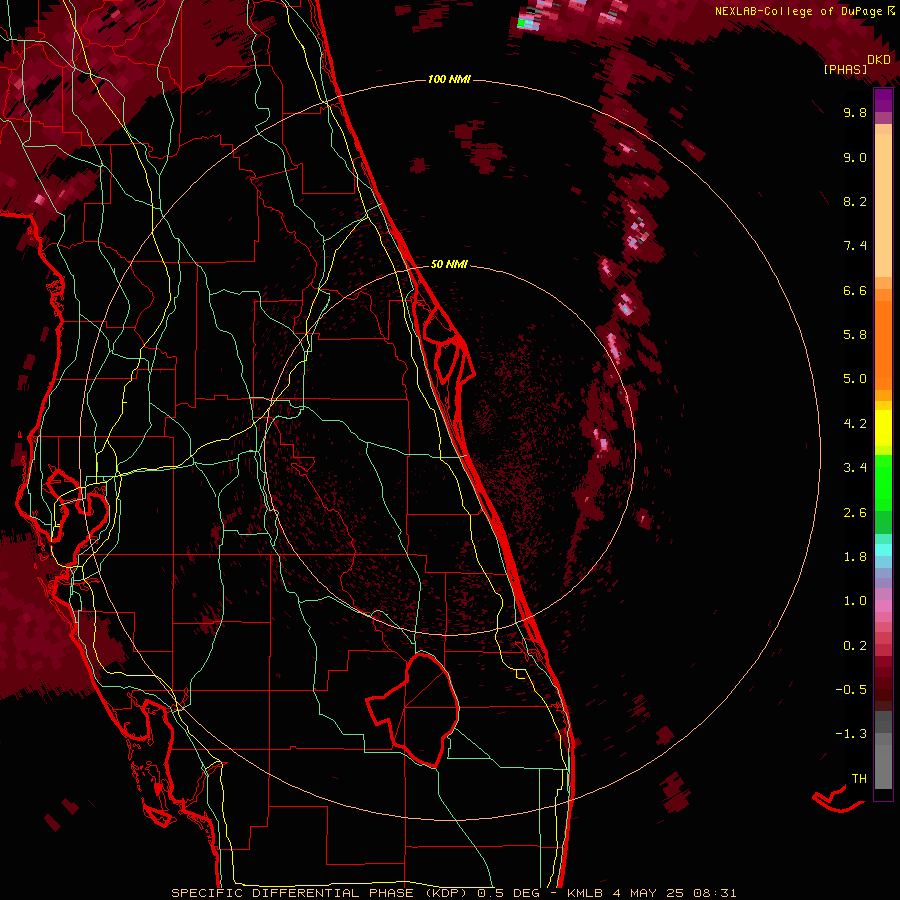
Task: Select the 3.4 value on the scale
Action: (x=855, y=468)
